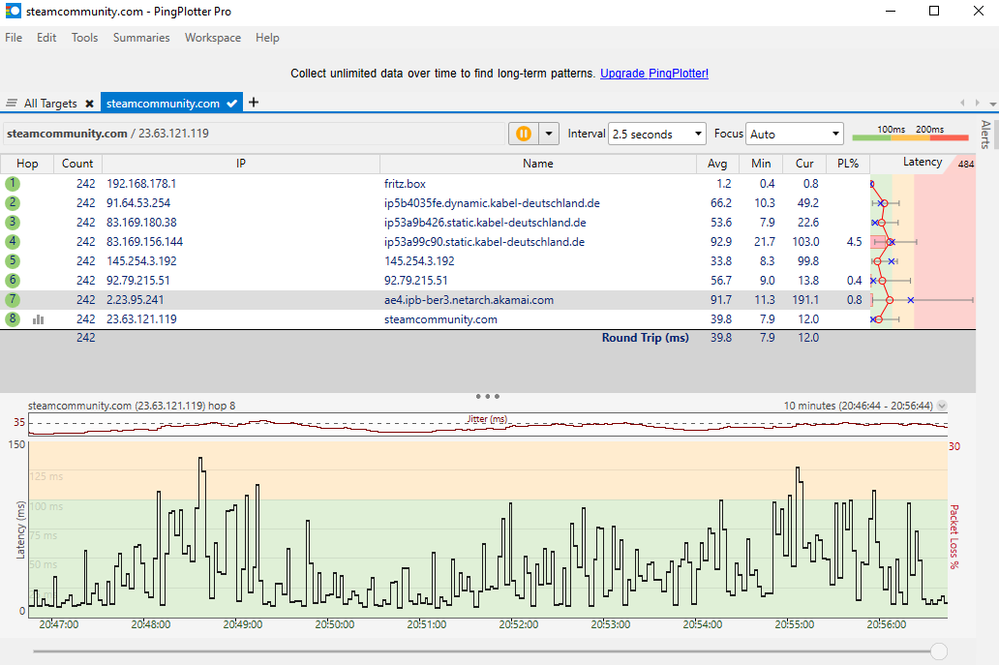Select the 145.254.3.192 name cell

(x=419, y=261)
